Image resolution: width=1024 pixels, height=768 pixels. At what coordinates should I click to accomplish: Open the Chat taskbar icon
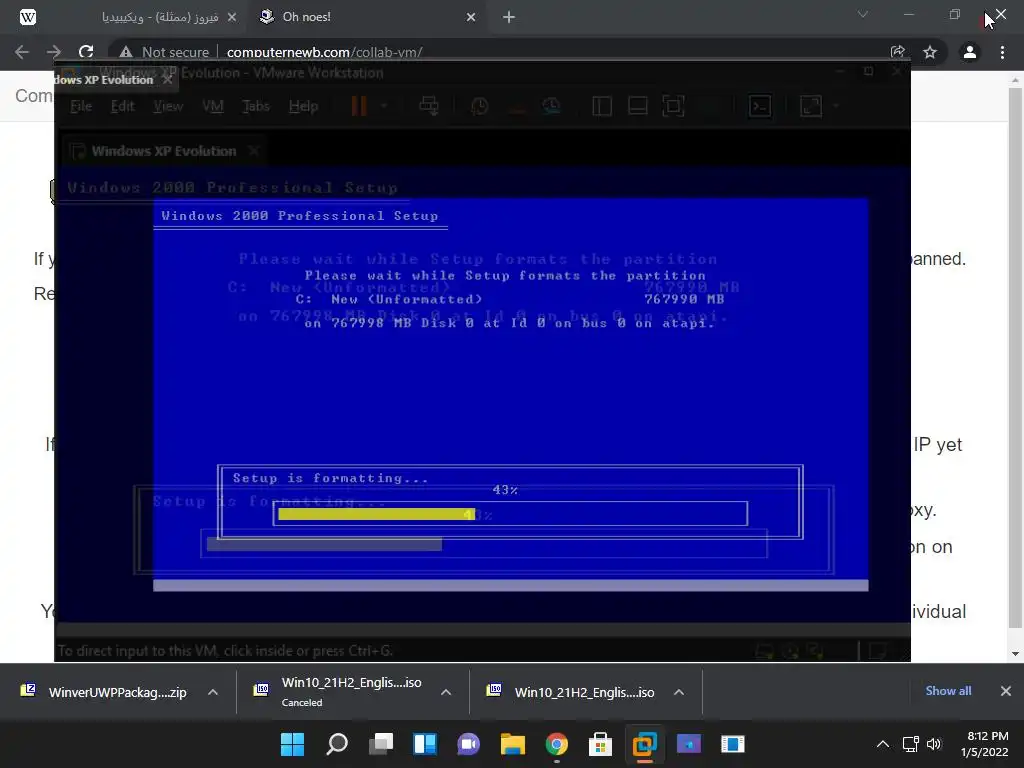[x=468, y=744]
